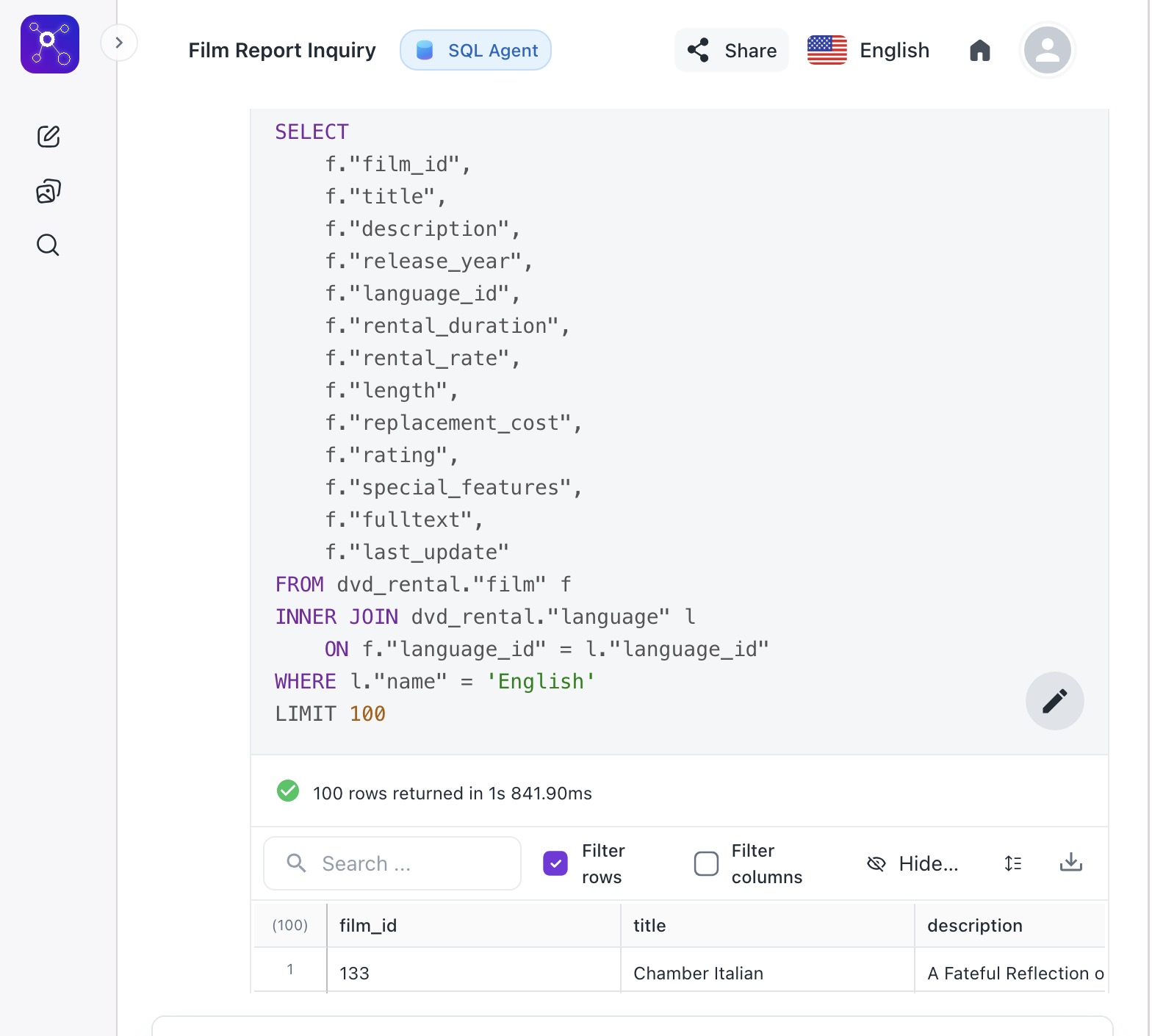Select the SQL Agent chip
Image resolution: width=1152 pixels, height=1036 pixels.
(x=475, y=51)
